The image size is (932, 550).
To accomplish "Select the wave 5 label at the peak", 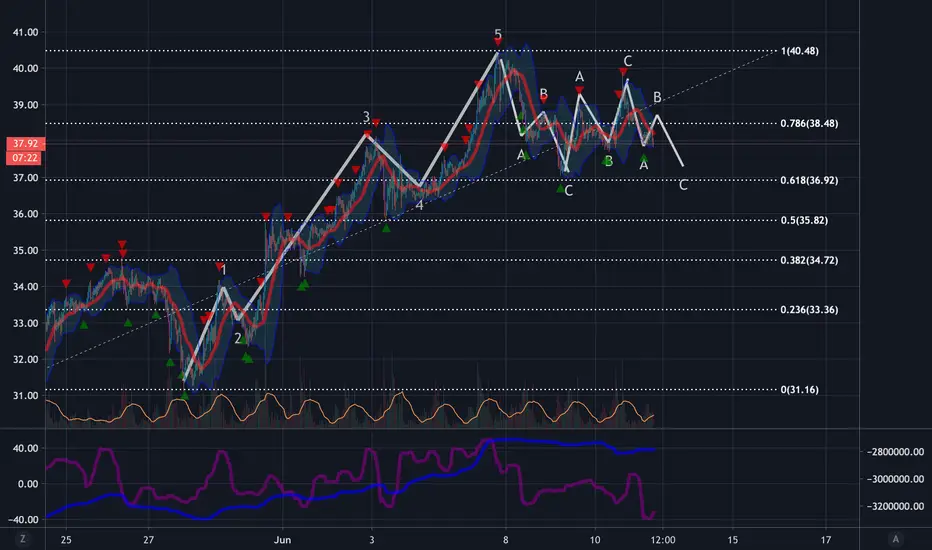I will [x=498, y=34].
